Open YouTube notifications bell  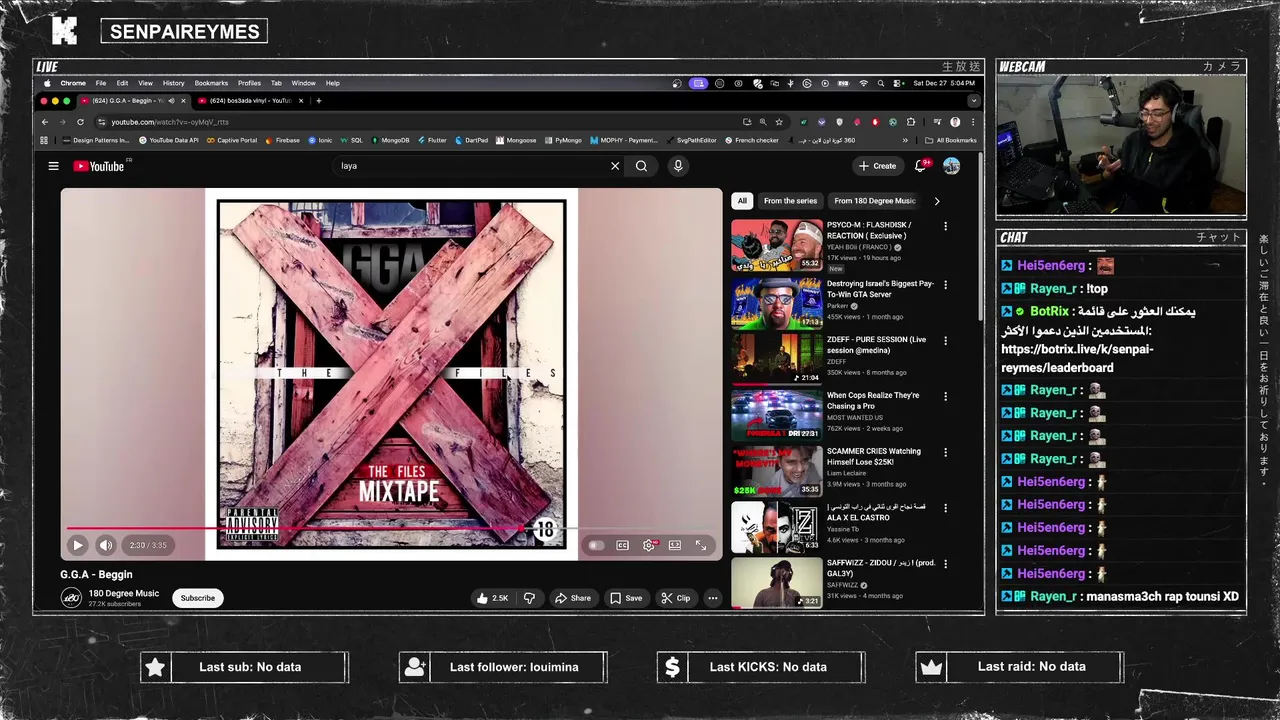tap(921, 166)
